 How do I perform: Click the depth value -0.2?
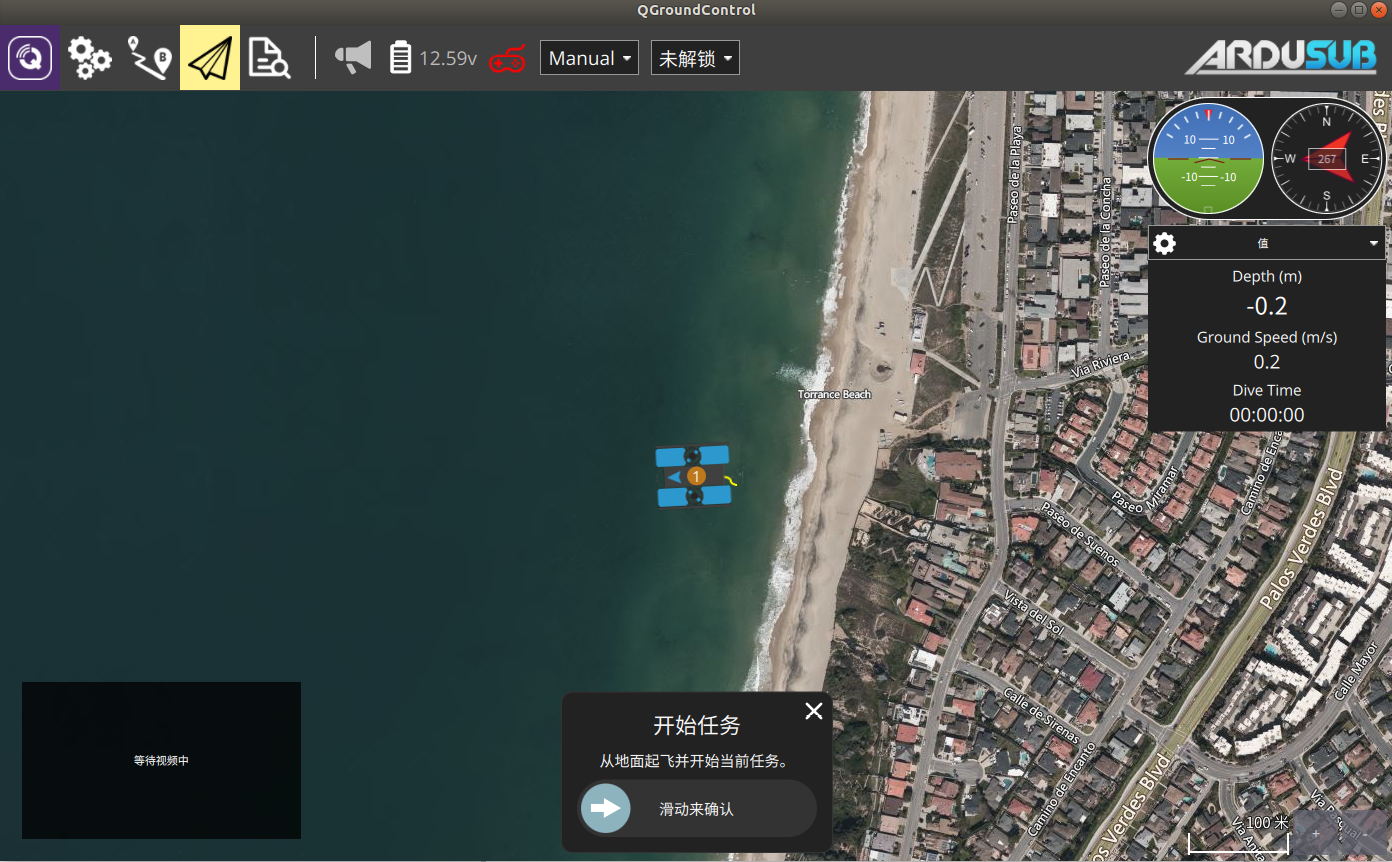[1267, 306]
